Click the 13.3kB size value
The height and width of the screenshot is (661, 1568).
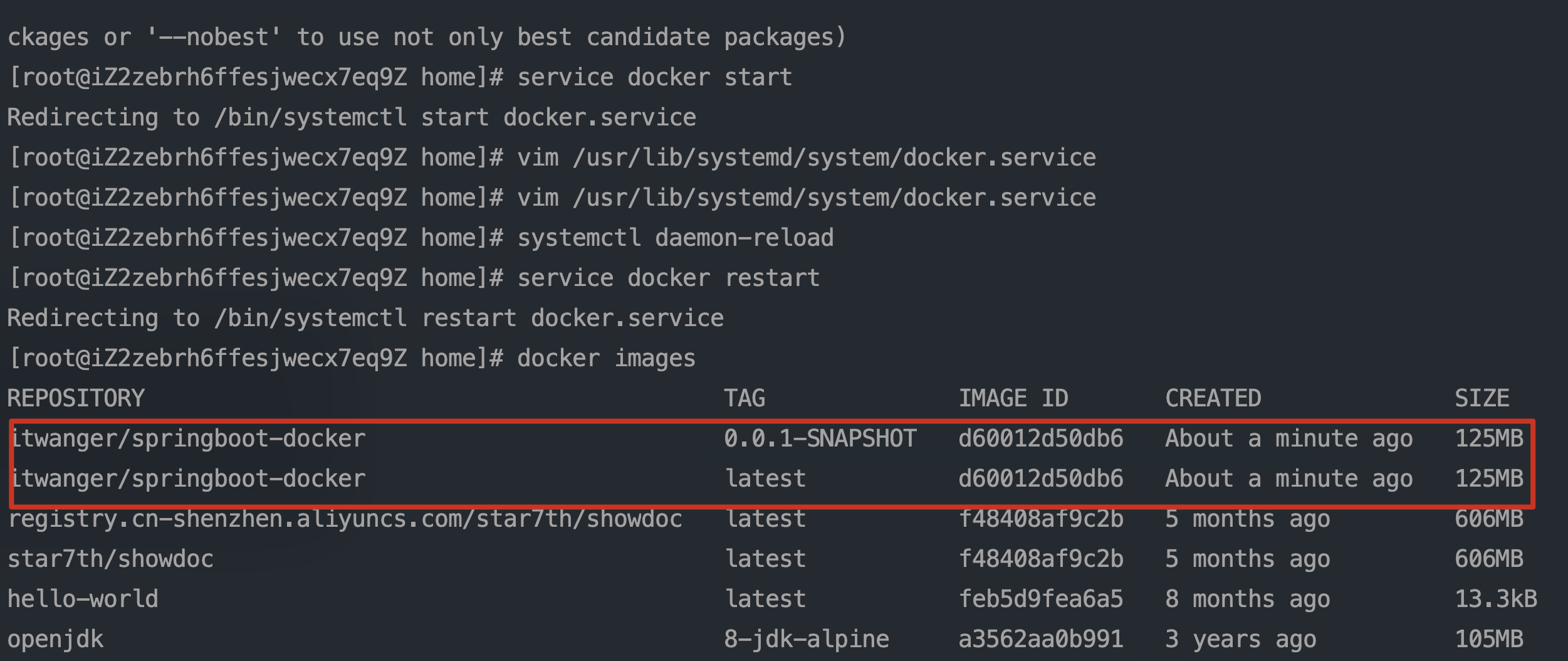[x=1496, y=599]
